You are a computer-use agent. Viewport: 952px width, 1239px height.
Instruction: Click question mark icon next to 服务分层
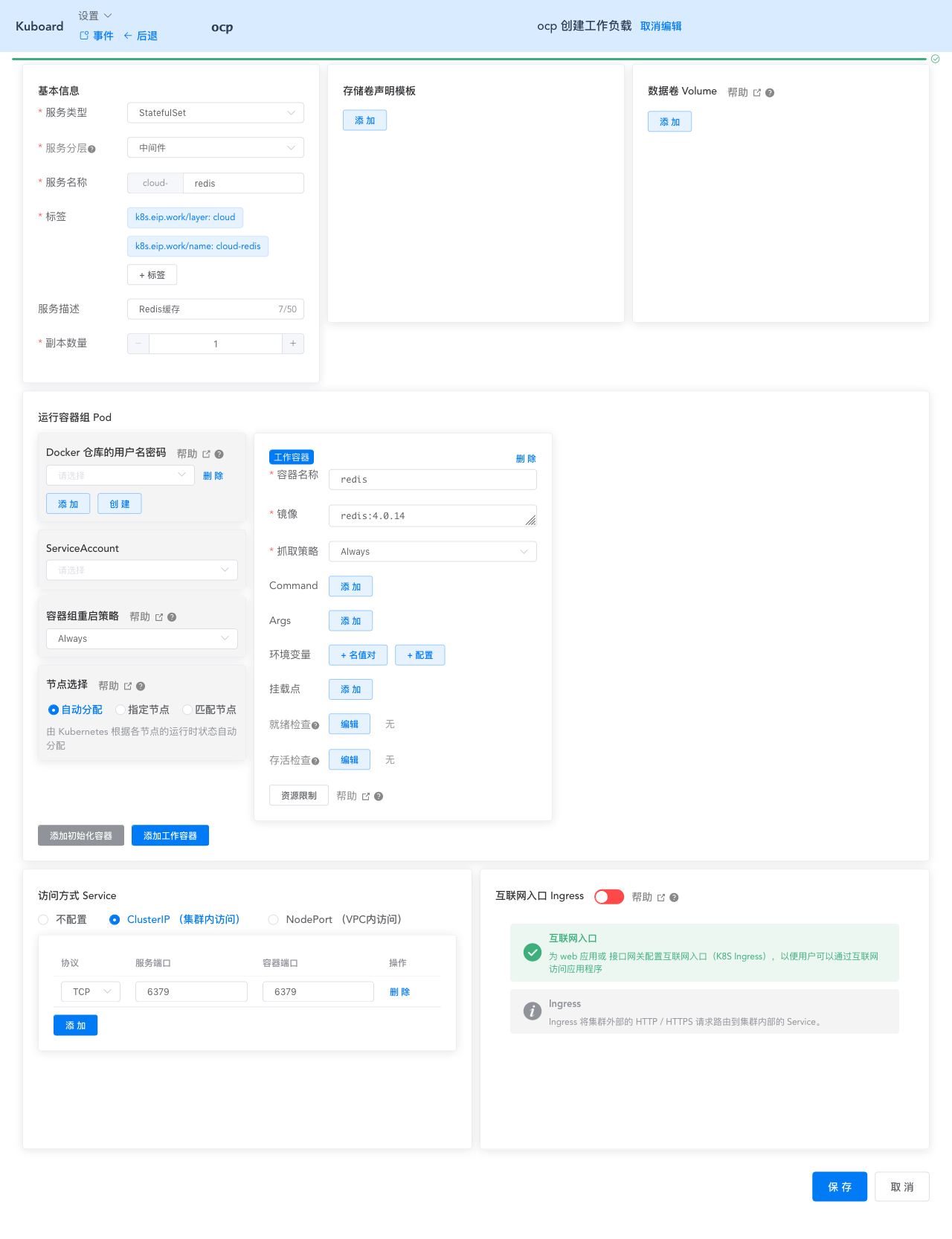[91, 149]
